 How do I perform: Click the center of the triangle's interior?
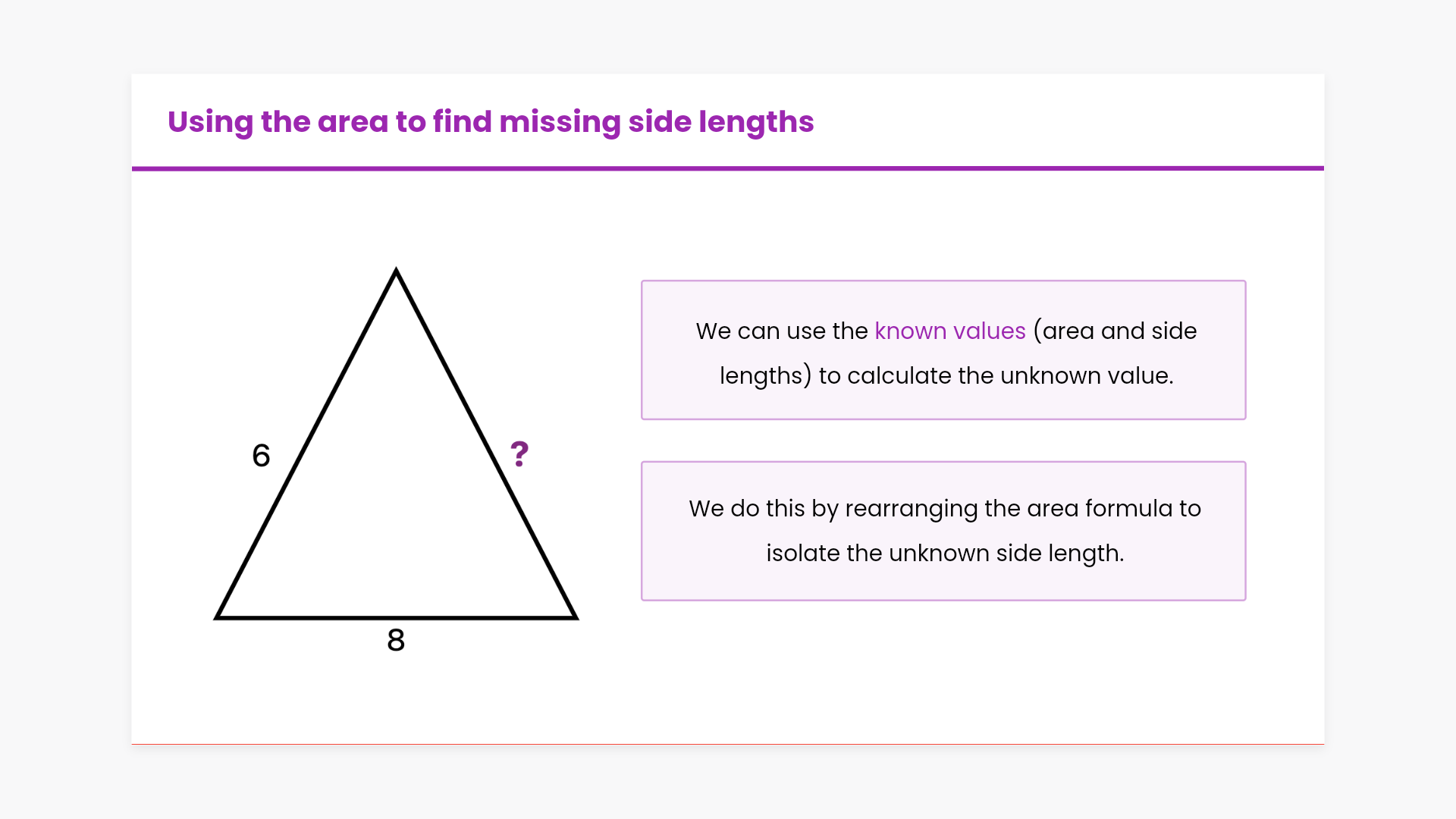(396, 500)
